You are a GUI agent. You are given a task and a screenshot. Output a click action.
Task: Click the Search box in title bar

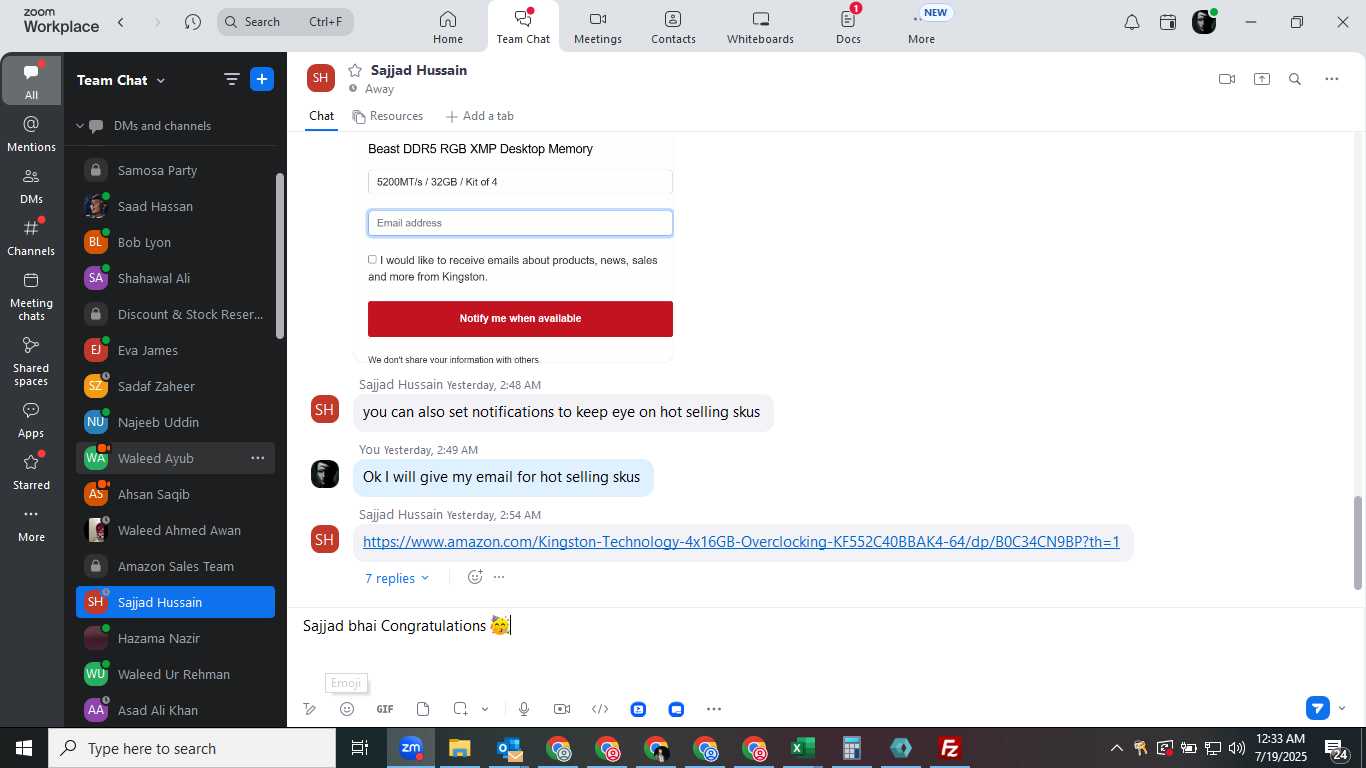(x=285, y=21)
